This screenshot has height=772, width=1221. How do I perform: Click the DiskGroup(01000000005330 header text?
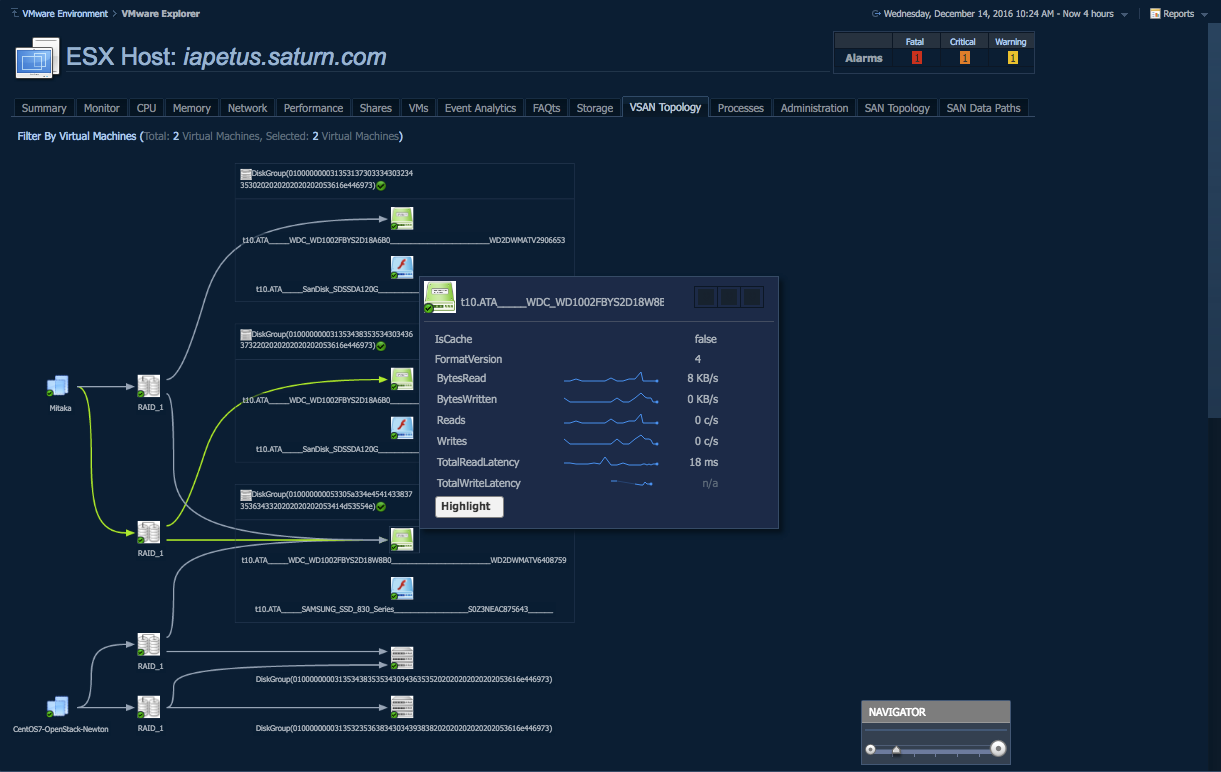coord(327,500)
